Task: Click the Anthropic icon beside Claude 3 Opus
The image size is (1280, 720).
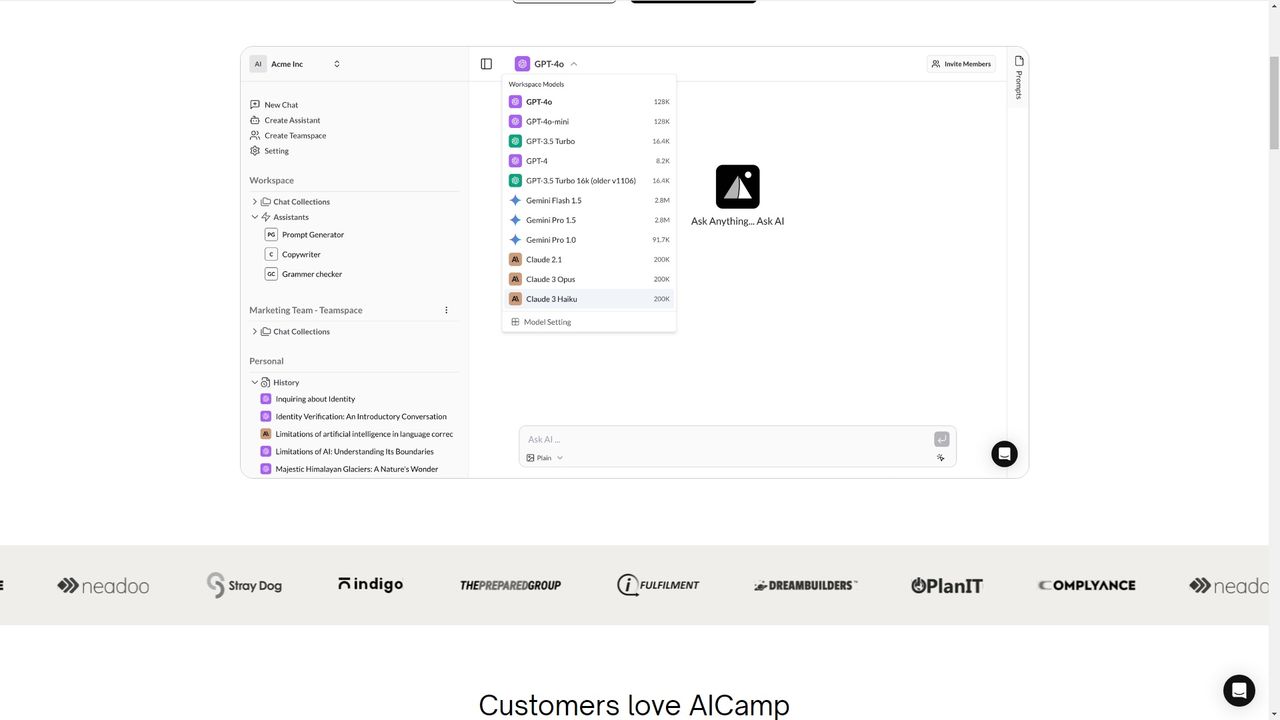Action: pyautogui.click(x=515, y=279)
